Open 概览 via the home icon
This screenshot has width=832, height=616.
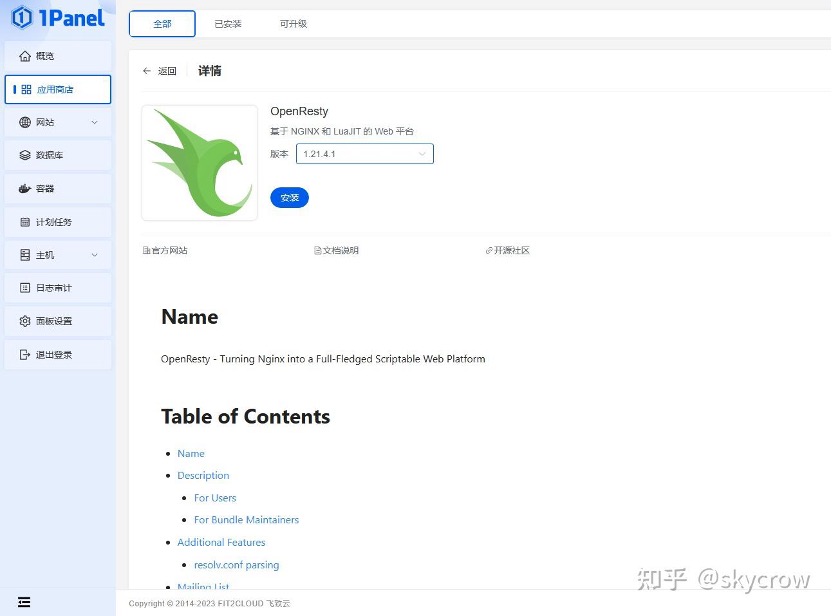(x=24, y=56)
